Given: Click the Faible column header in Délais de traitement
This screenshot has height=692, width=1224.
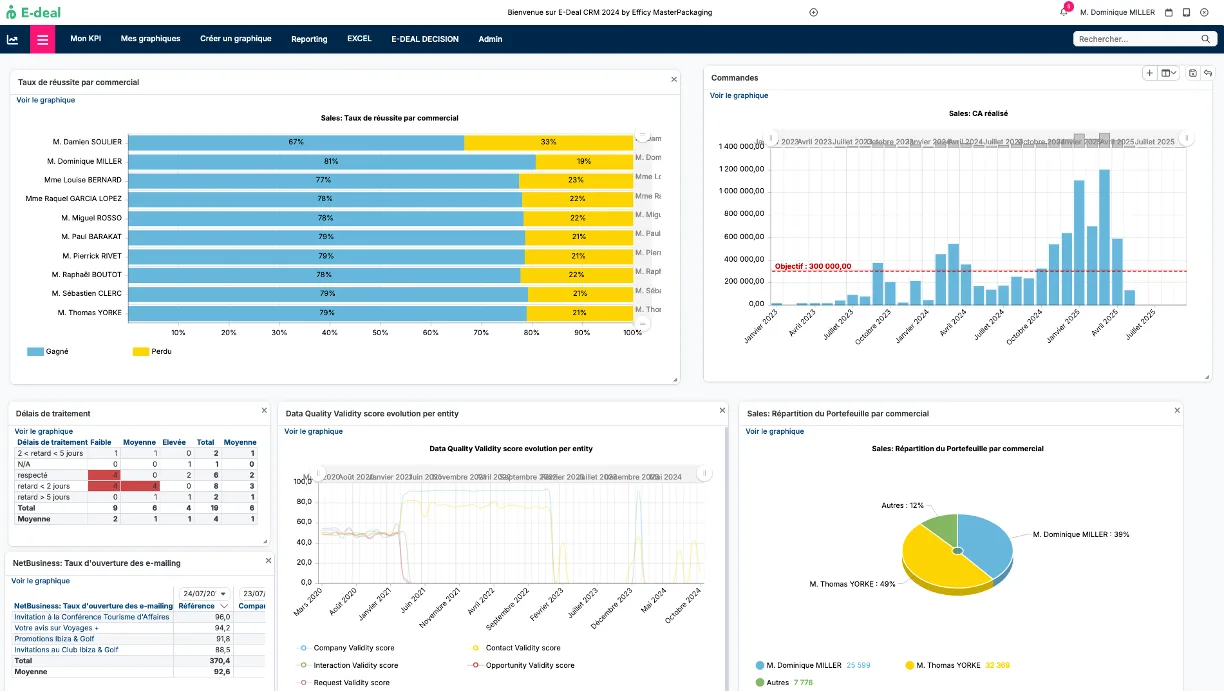Looking at the screenshot, I should [x=101, y=442].
